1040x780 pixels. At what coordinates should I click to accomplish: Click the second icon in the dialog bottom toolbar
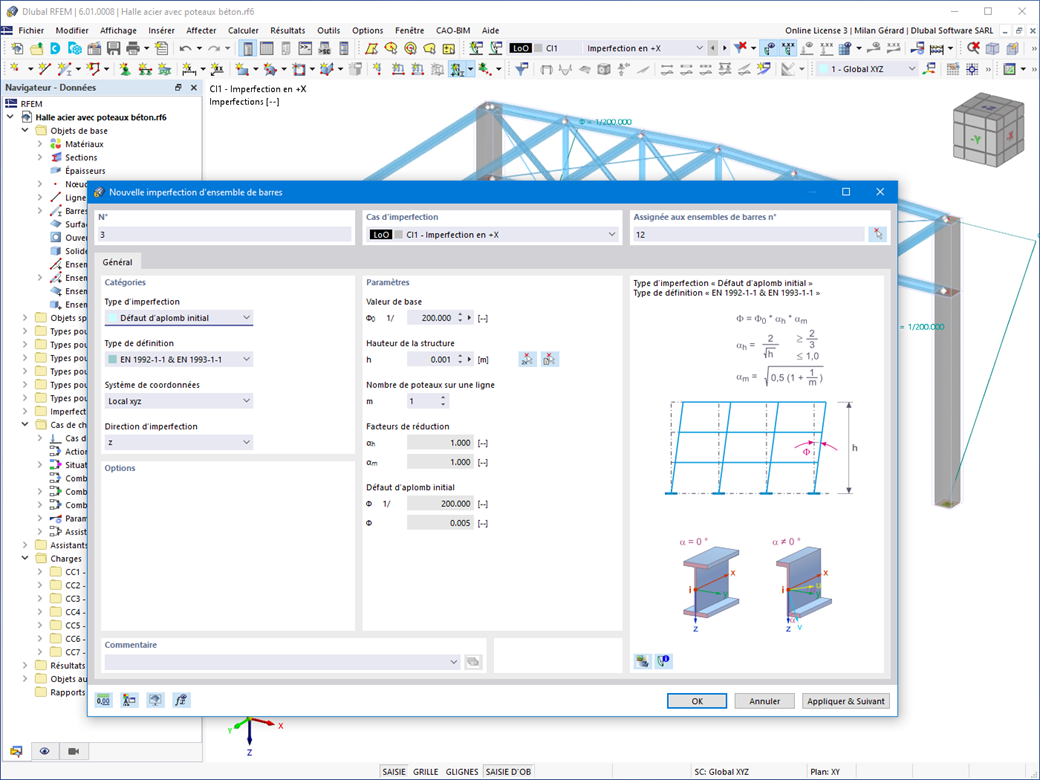(129, 700)
